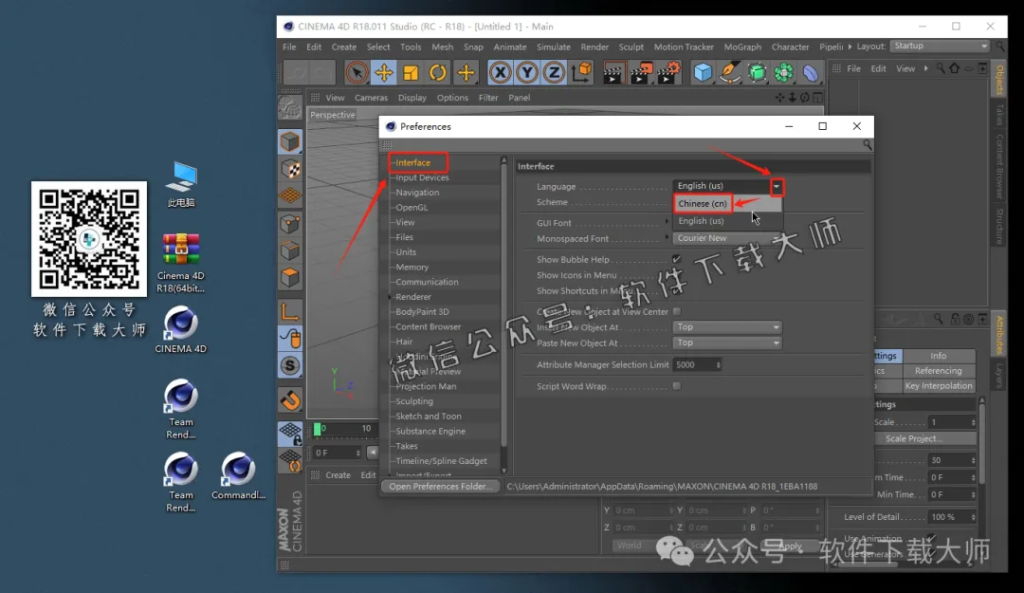Viewport: 1024px width, 593px height.
Task: Toggle the Show Bubble Help checkbox
Action: pyautogui.click(x=677, y=259)
